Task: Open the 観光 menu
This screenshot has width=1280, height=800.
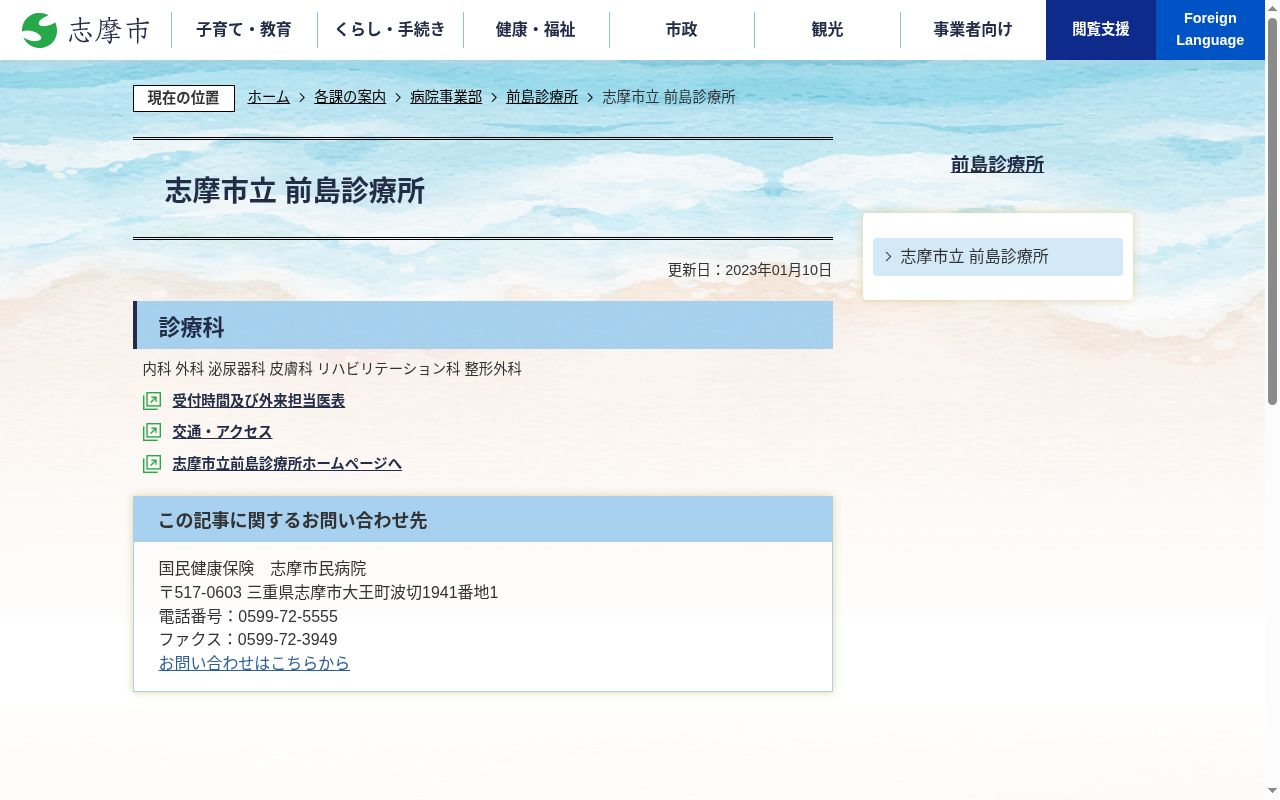Action: tap(828, 30)
